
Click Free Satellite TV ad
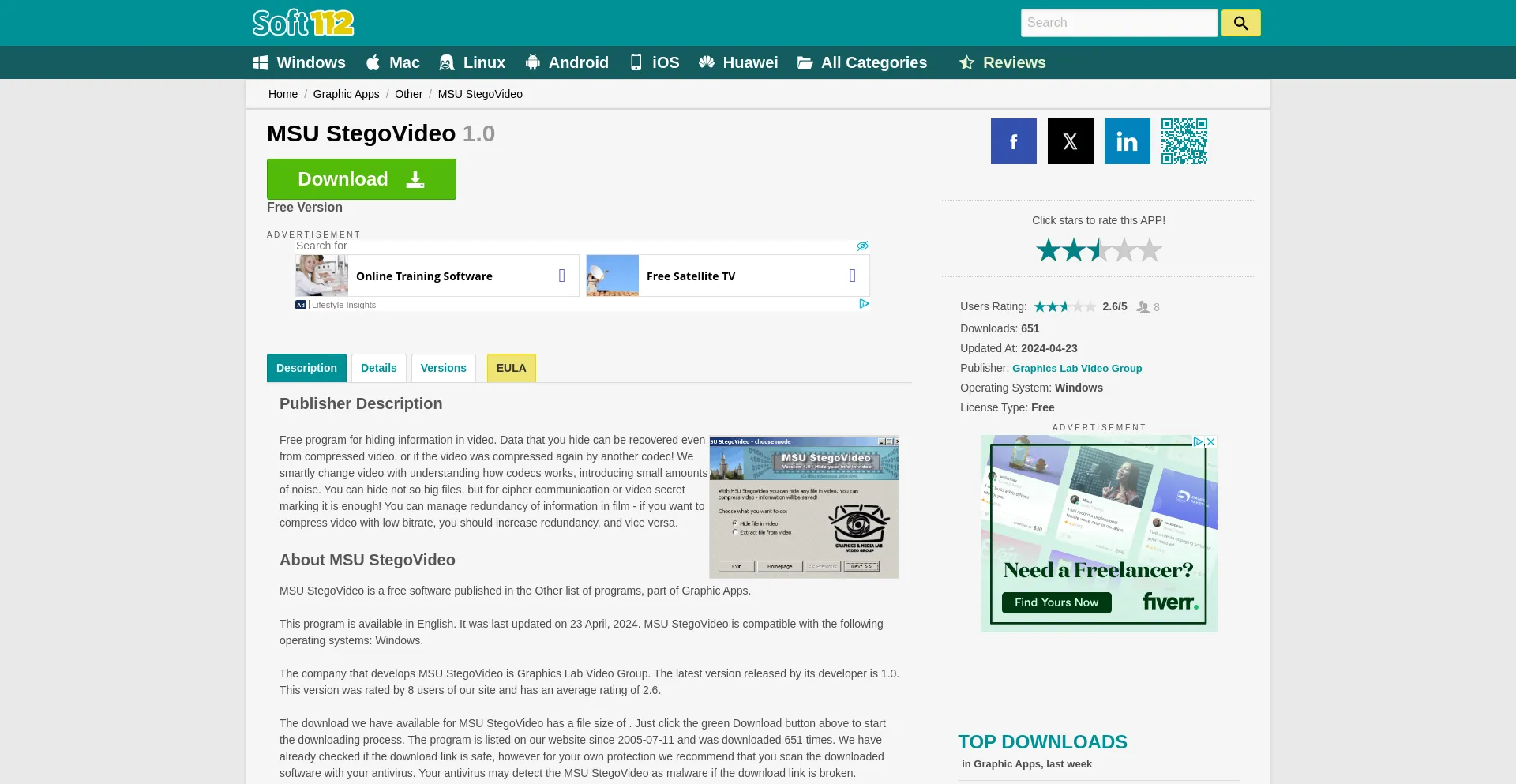[728, 276]
